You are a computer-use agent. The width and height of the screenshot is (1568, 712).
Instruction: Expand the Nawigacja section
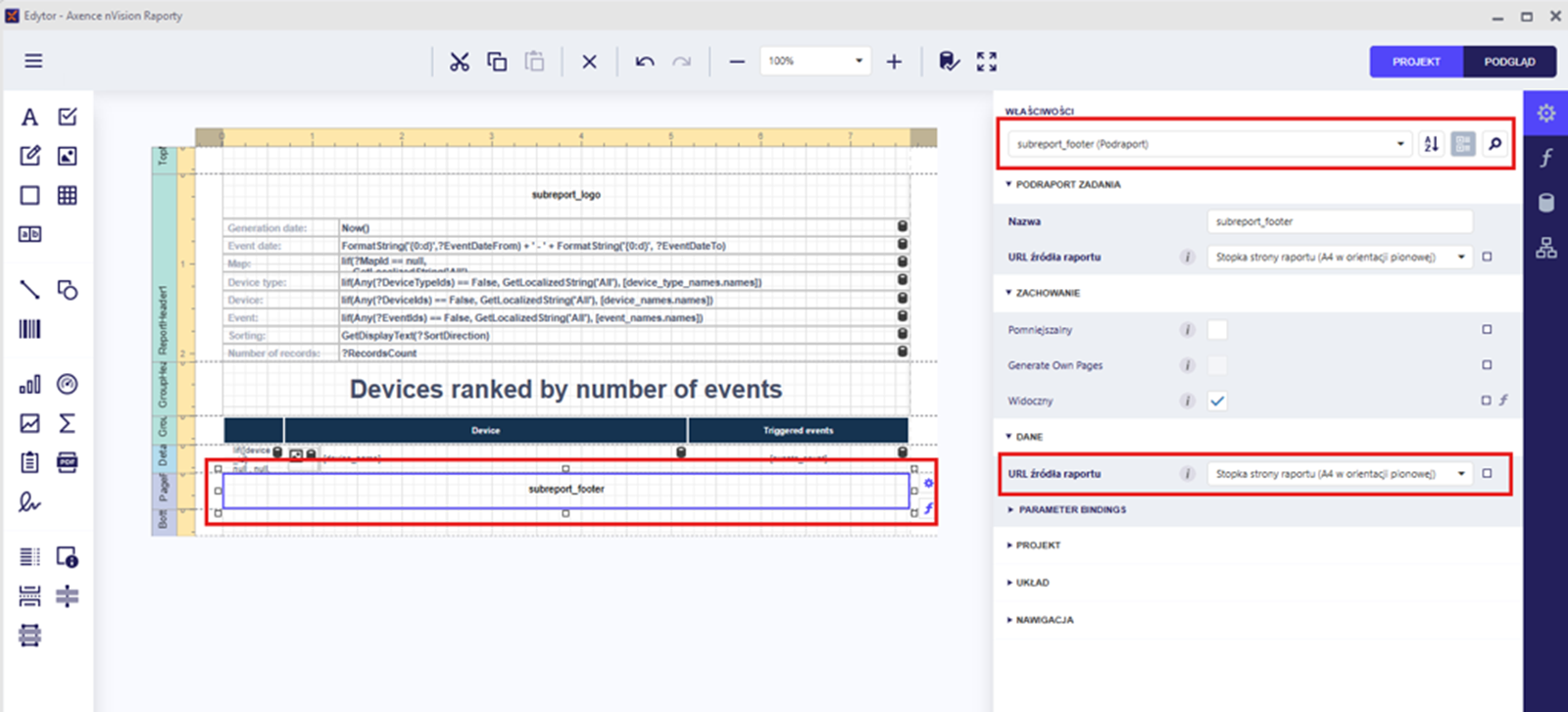(x=1044, y=620)
